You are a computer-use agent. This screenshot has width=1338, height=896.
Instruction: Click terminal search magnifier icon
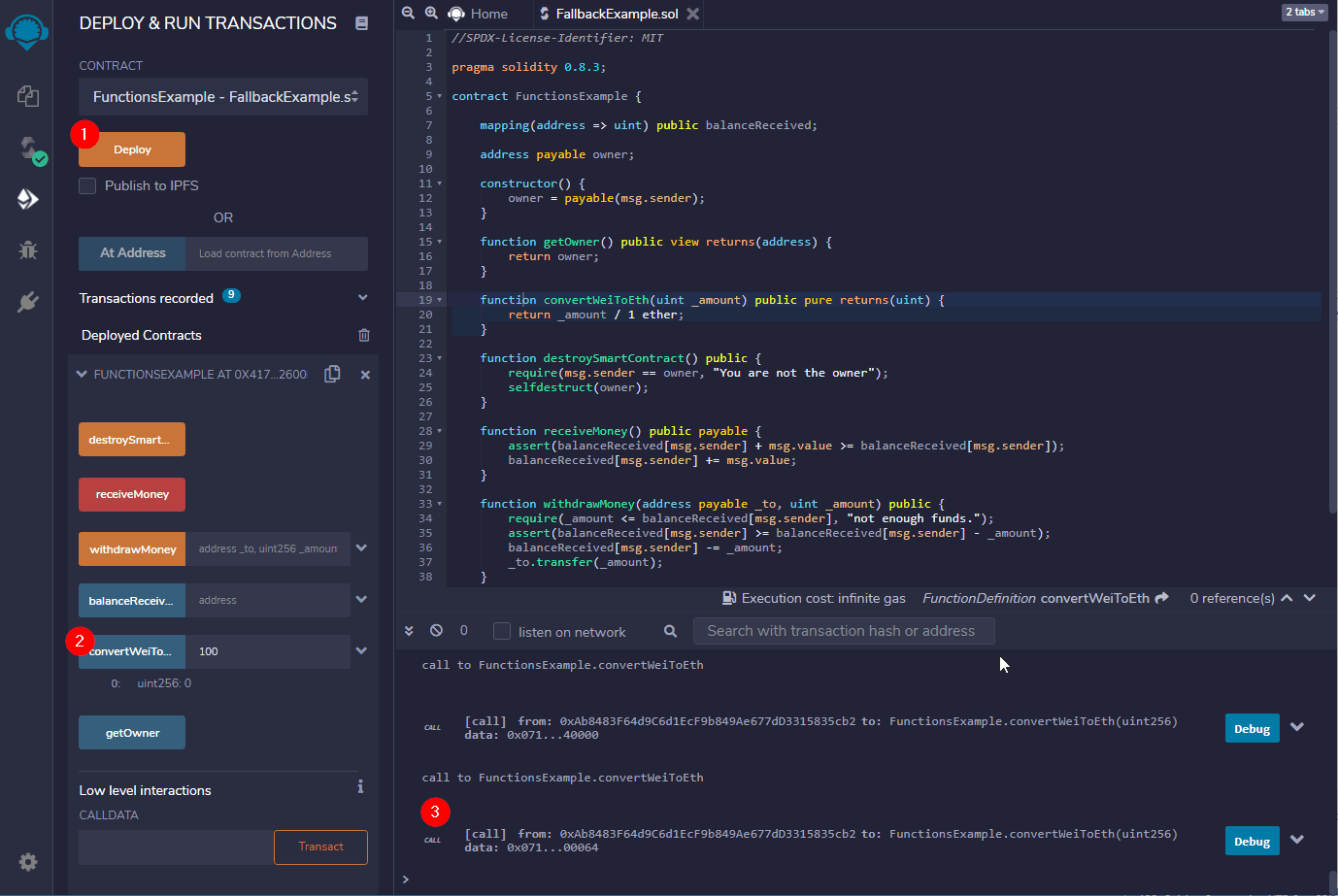(x=670, y=631)
